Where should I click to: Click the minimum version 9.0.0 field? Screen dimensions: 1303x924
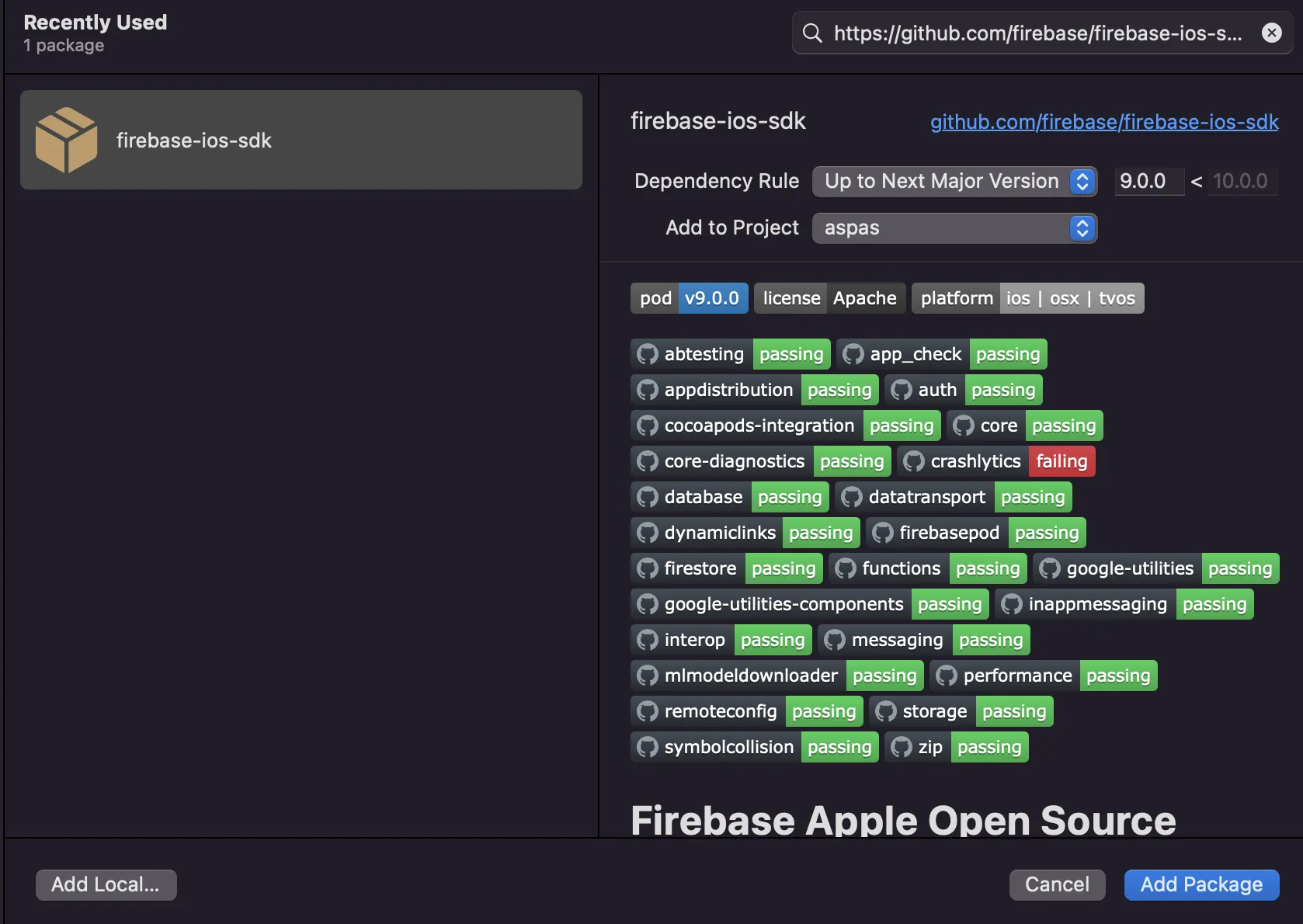pos(1148,182)
